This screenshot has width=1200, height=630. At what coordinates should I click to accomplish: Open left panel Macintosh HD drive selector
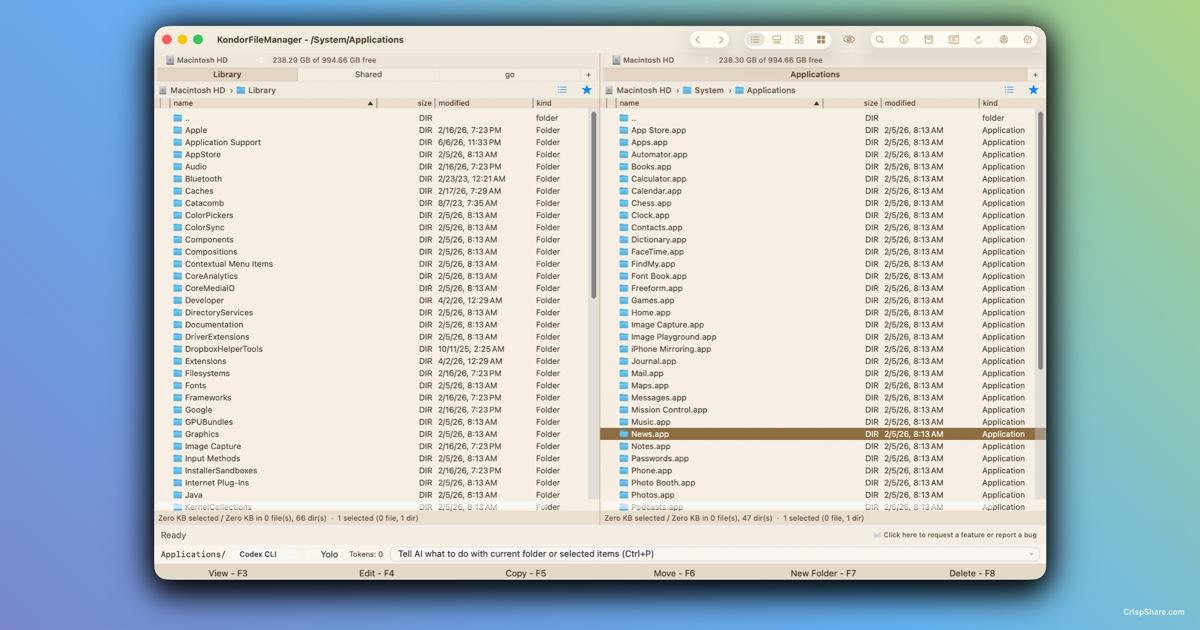click(212, 60)
